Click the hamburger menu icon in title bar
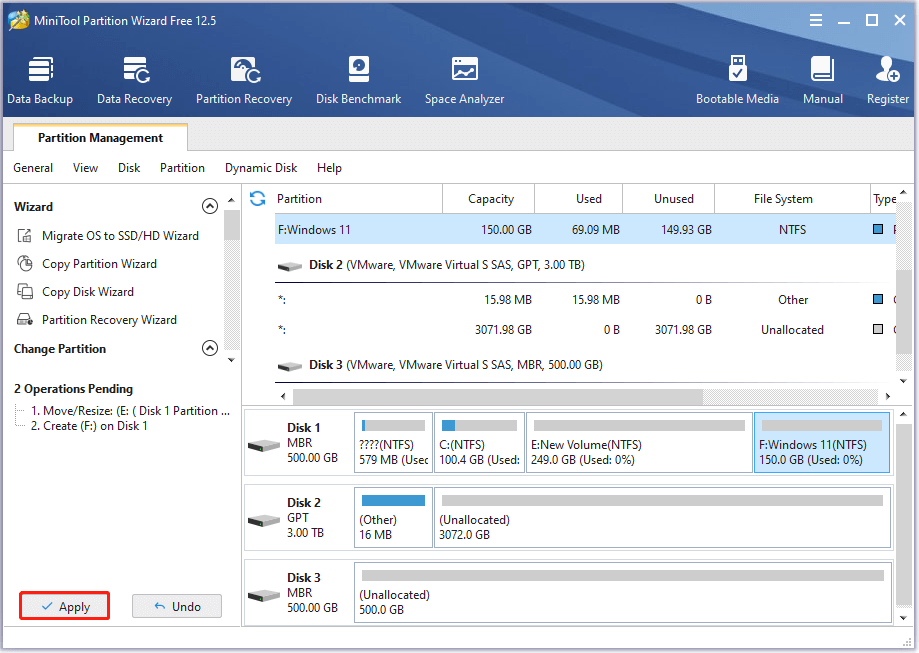The height and width of the screenshot is (653, 919). [x=815, y=21]
